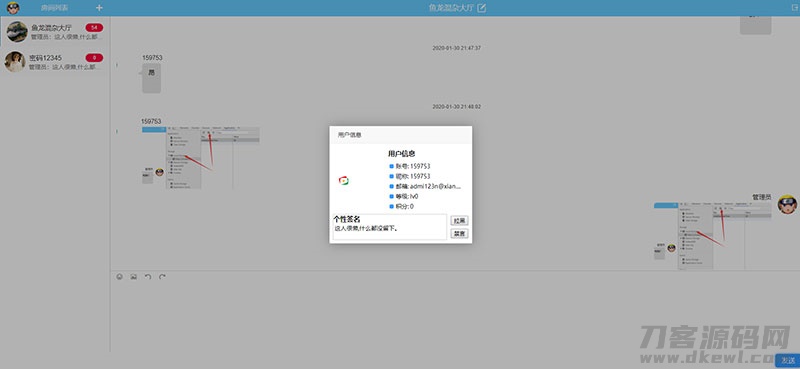Select the 密码12345 room in the list
Viewport: 800px width, 369px height.
pos(55,62)
